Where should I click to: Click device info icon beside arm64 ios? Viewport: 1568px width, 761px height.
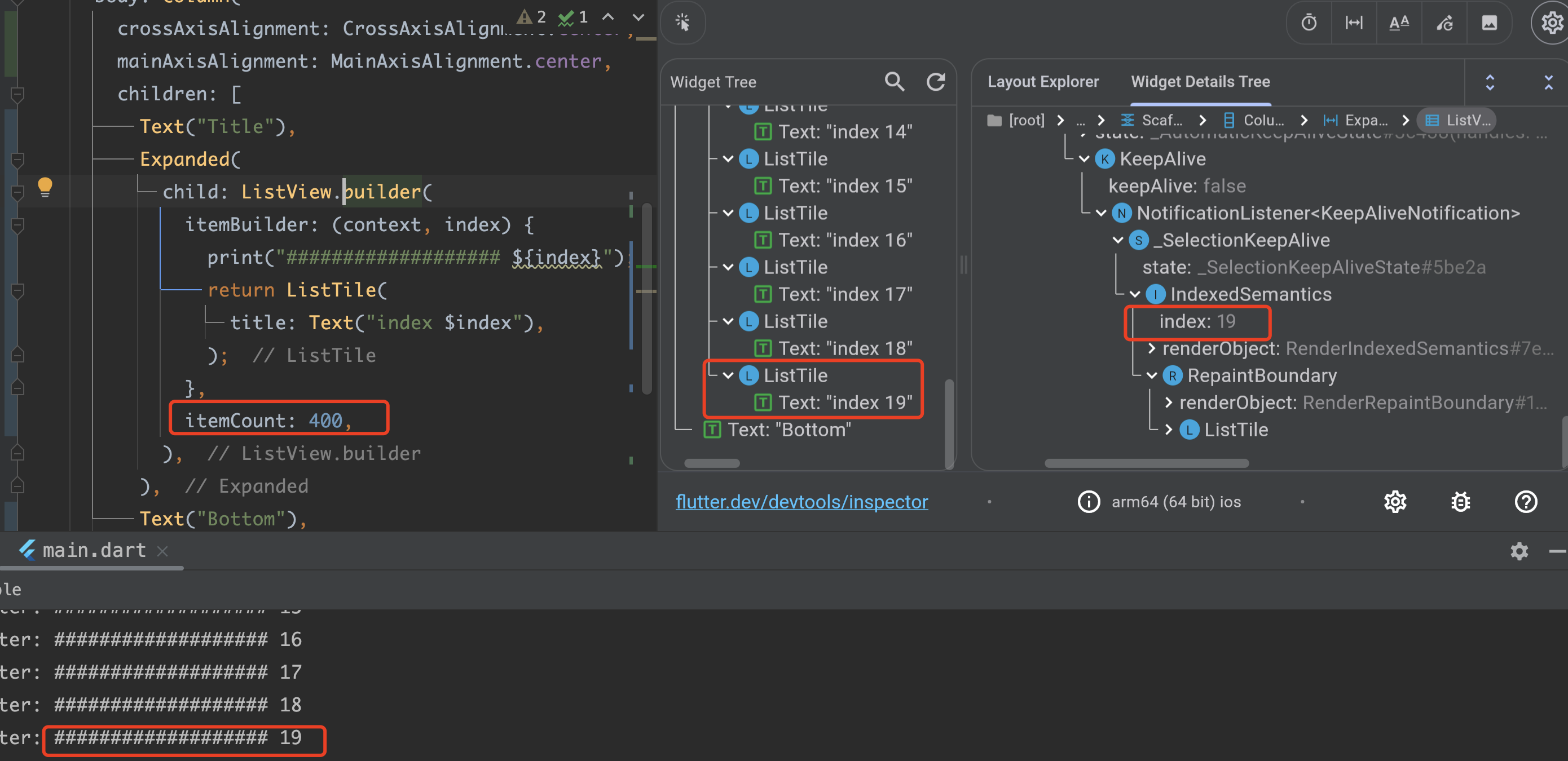pyautogui.click(x=1089, y=502)
